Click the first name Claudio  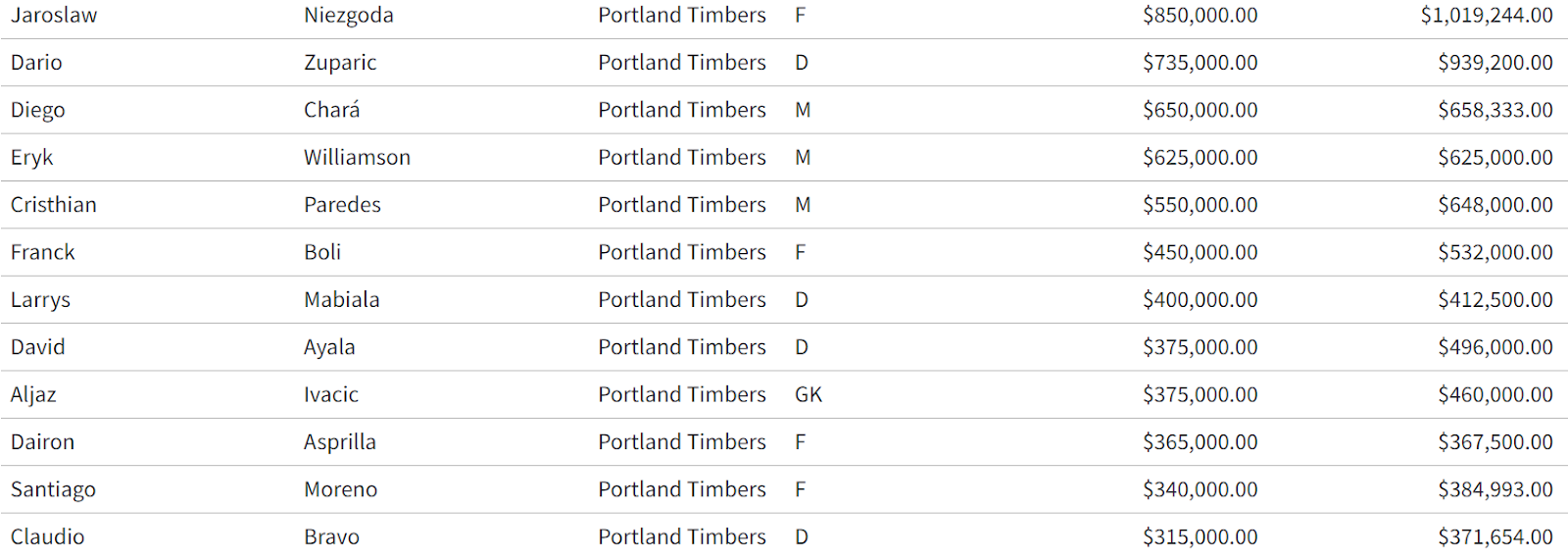click(x=47, y=537)
